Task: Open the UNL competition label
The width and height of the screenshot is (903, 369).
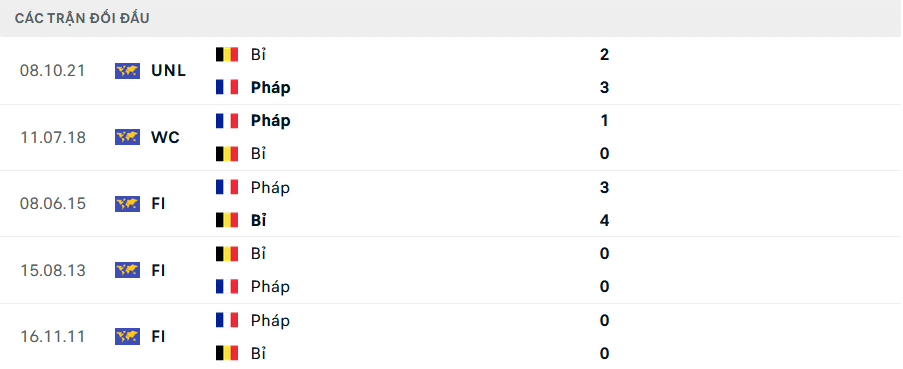Action: (x=169, y=71)
